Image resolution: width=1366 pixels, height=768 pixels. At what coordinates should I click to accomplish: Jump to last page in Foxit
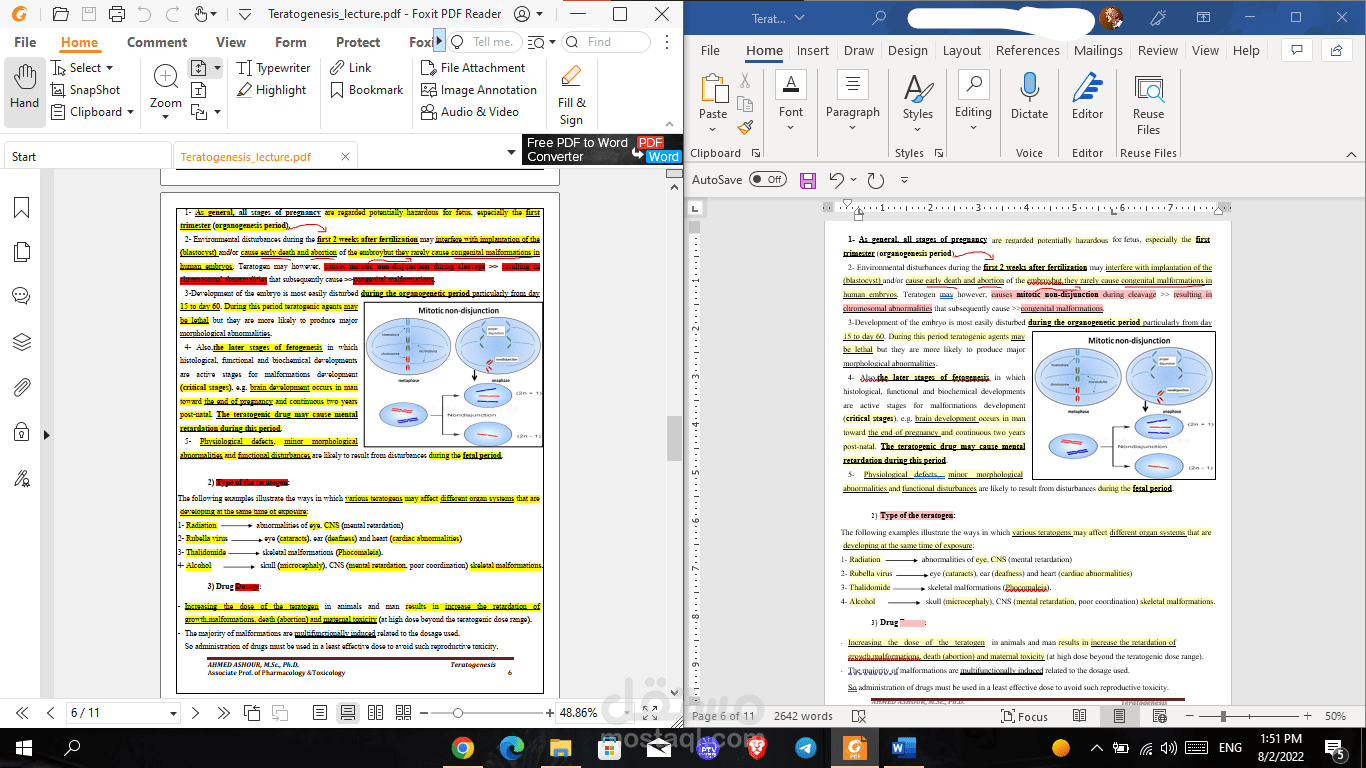(223, 713)
